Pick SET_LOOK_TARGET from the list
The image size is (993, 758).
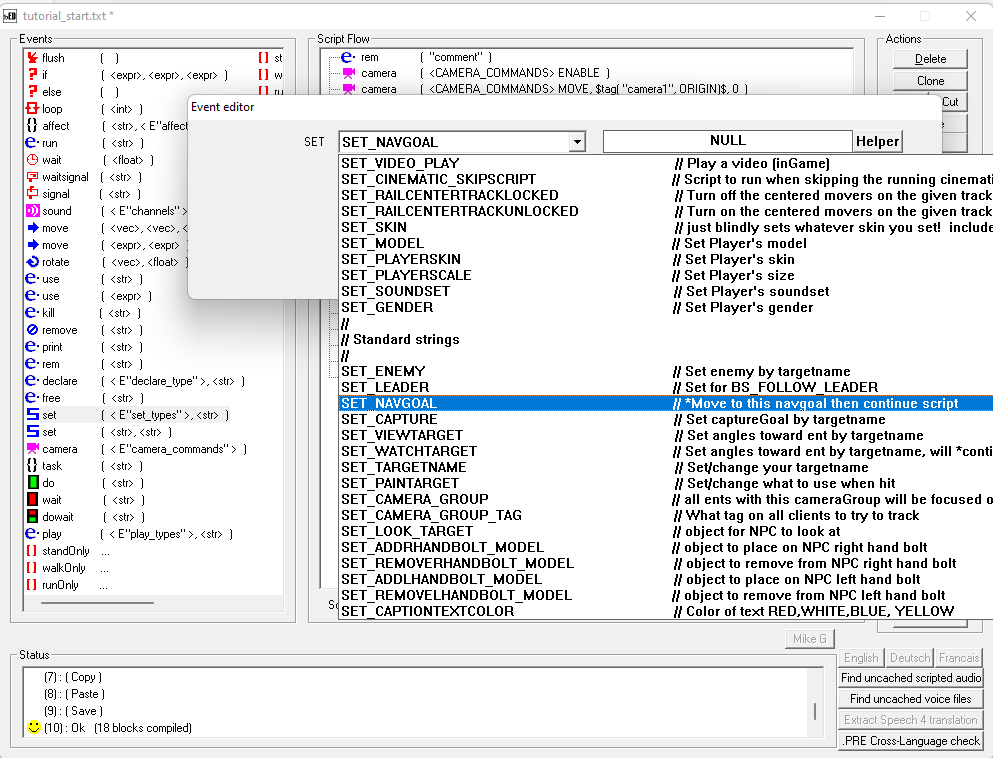[666, 531]
